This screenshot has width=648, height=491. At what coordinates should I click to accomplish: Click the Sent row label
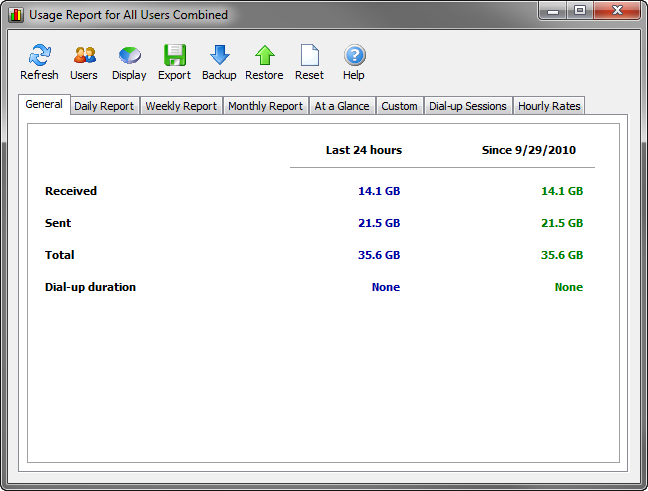click(58, 223)
